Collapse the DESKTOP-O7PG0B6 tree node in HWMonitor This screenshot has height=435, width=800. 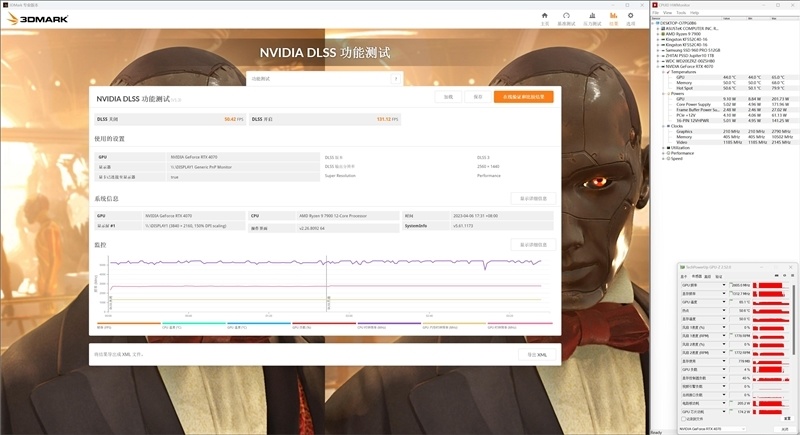point(653,23)
